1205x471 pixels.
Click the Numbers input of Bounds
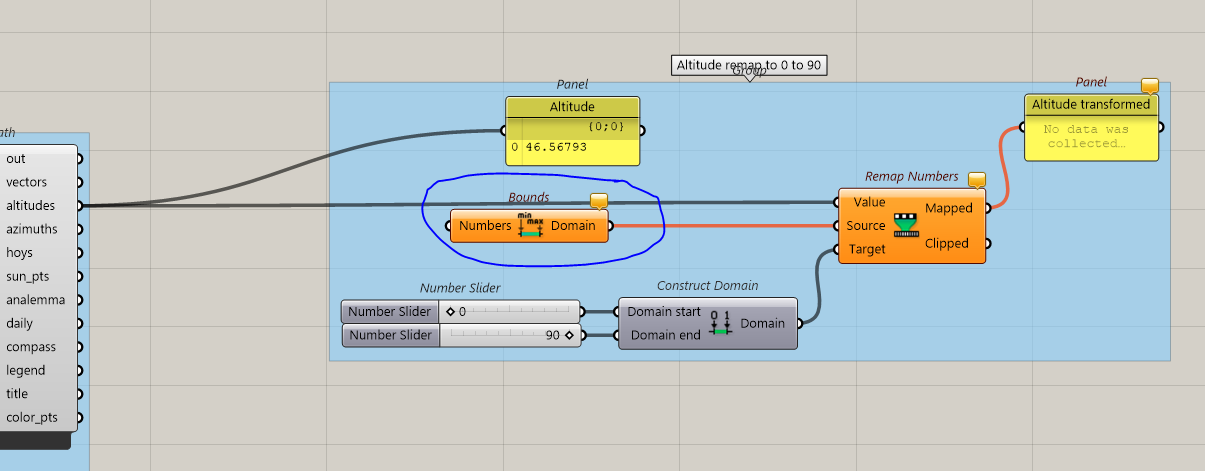pos(485,226)
